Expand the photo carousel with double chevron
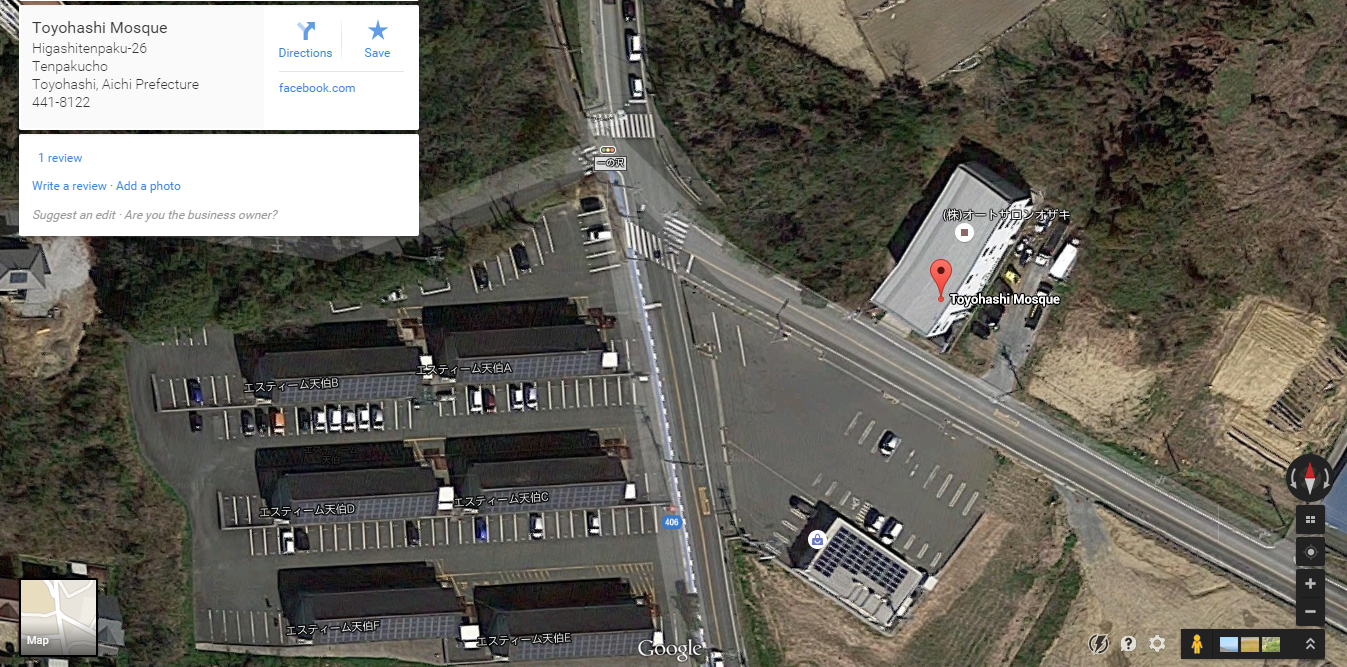 [x=1310, y=644]
